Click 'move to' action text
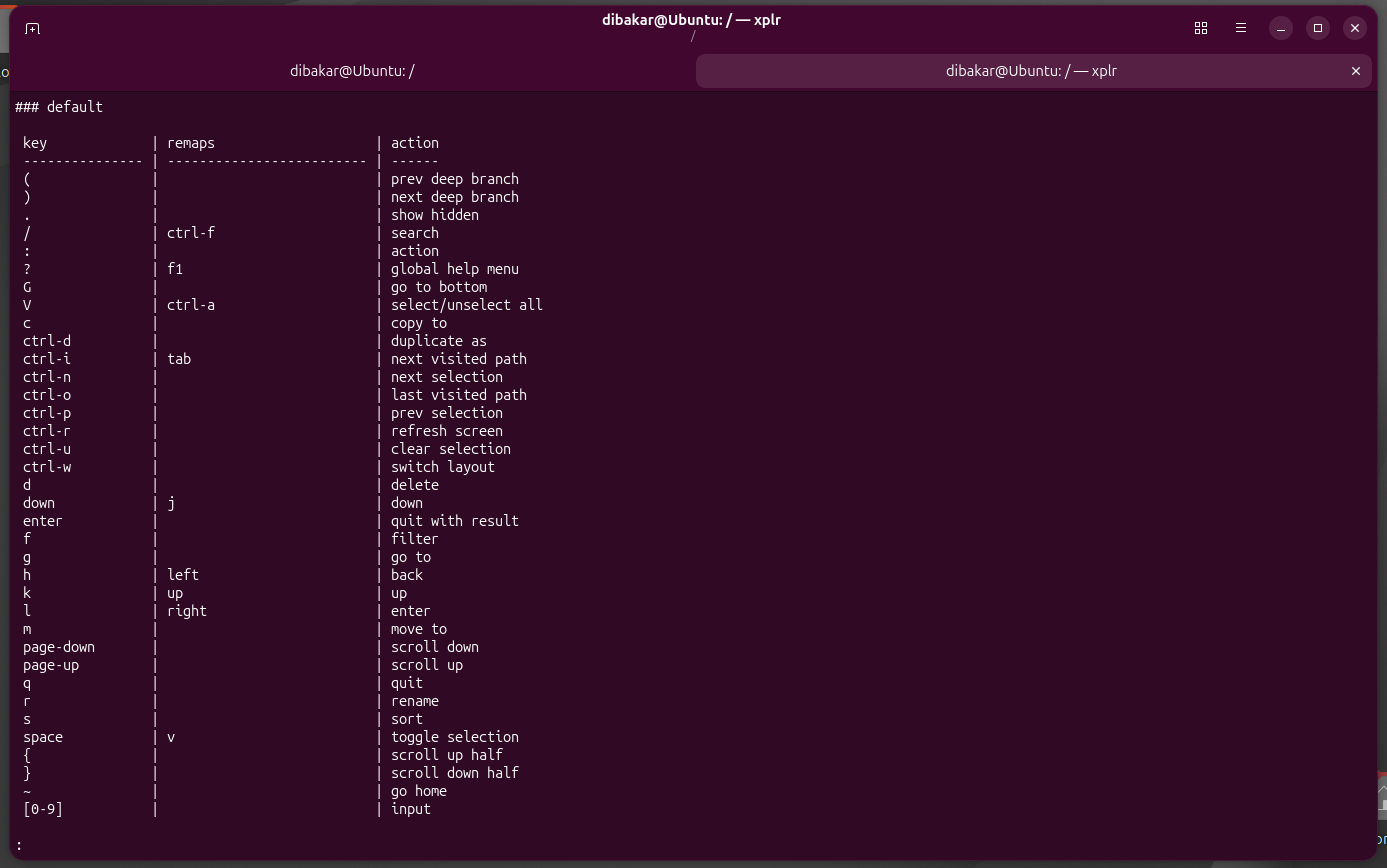1387x868 pixels. click(x=419, y=629)
